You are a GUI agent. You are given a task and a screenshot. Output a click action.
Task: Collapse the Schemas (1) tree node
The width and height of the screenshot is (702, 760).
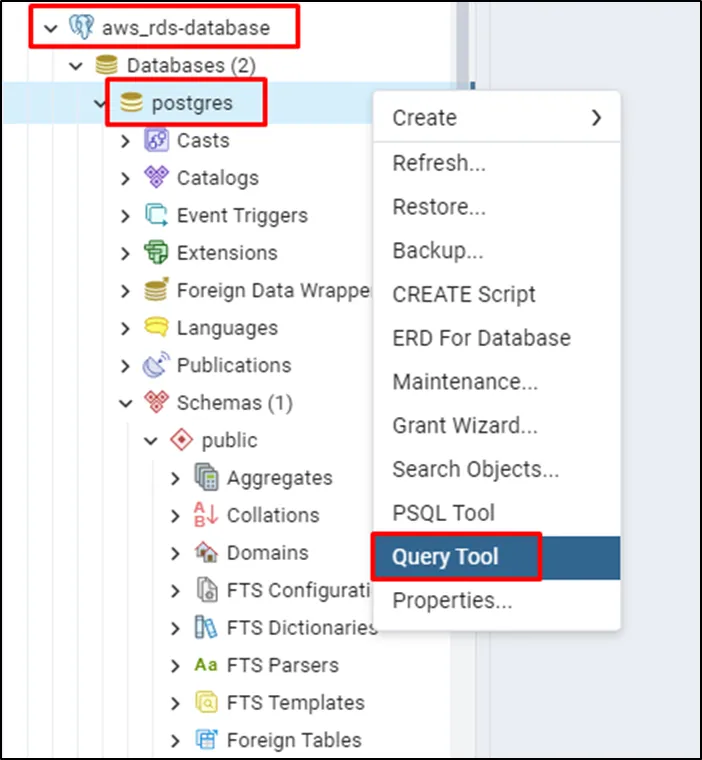[125, 403]
